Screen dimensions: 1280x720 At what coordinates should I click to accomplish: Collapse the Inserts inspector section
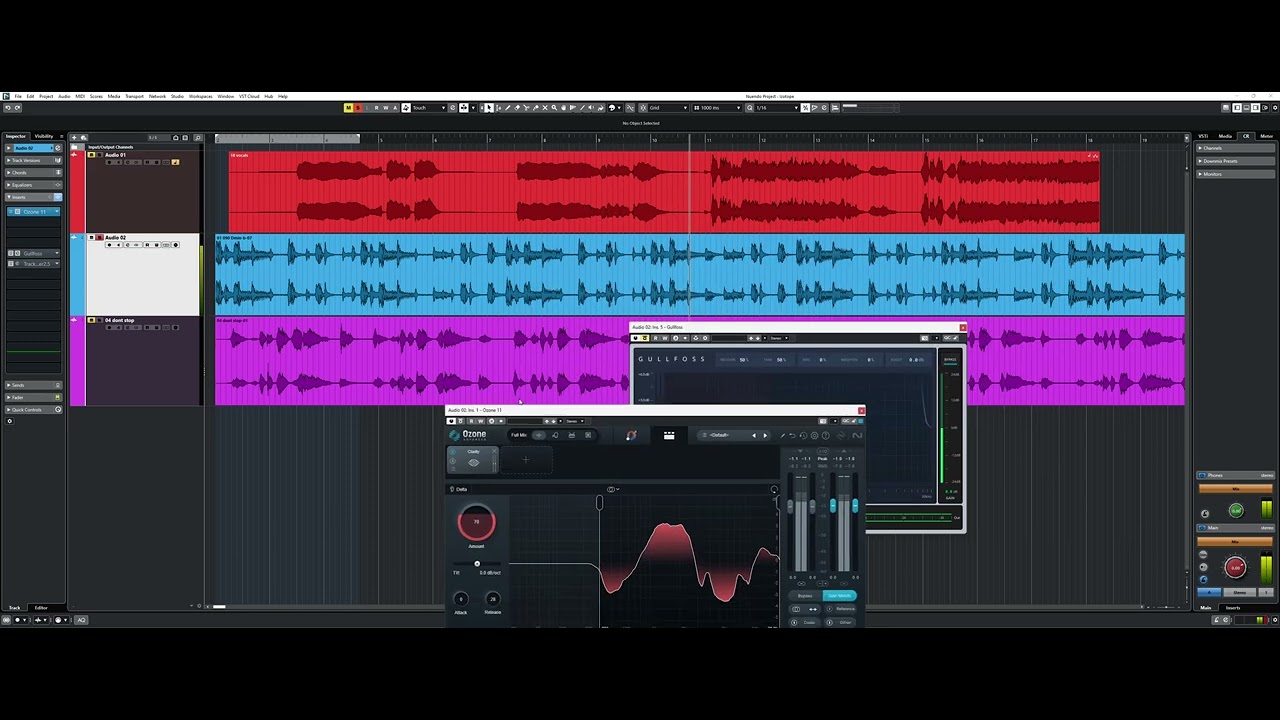point(33,197)
